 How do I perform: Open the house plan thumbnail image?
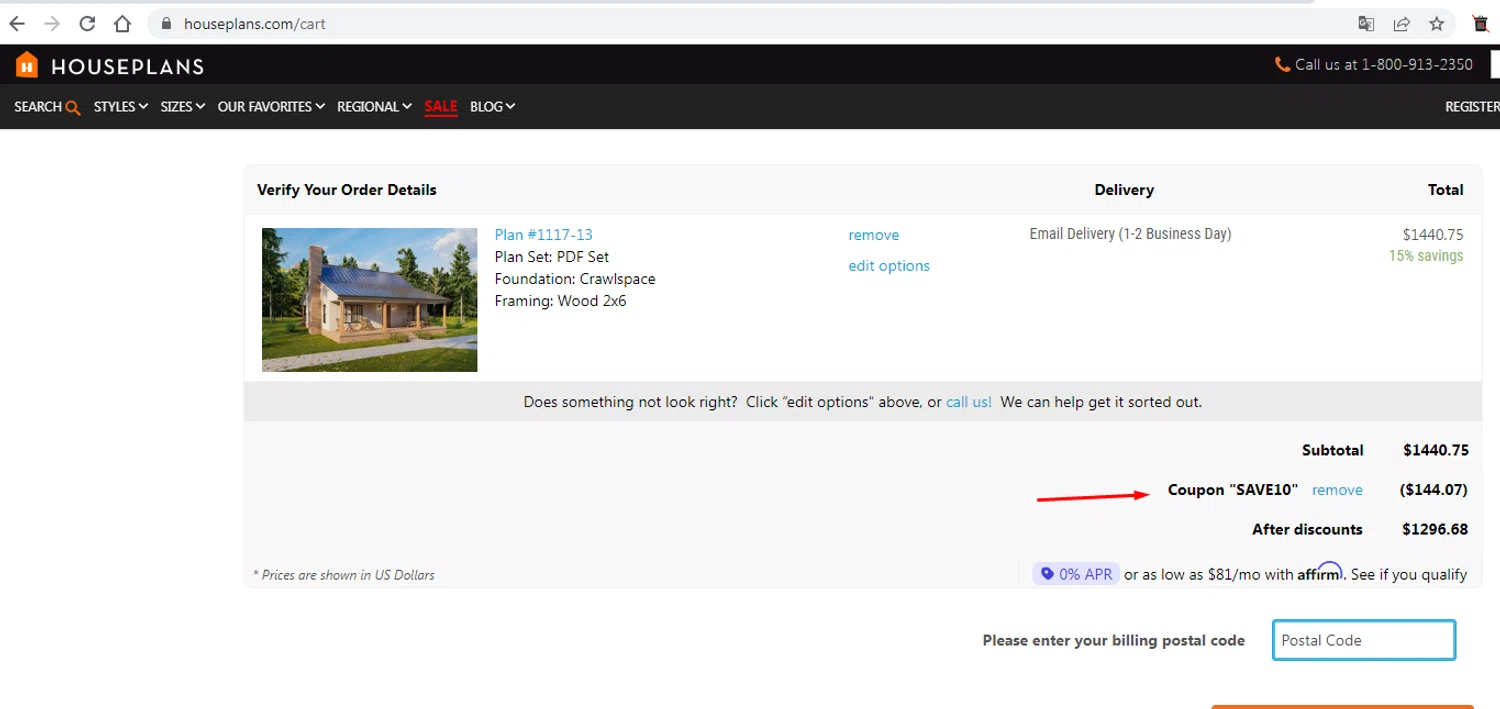coord(369,300)
